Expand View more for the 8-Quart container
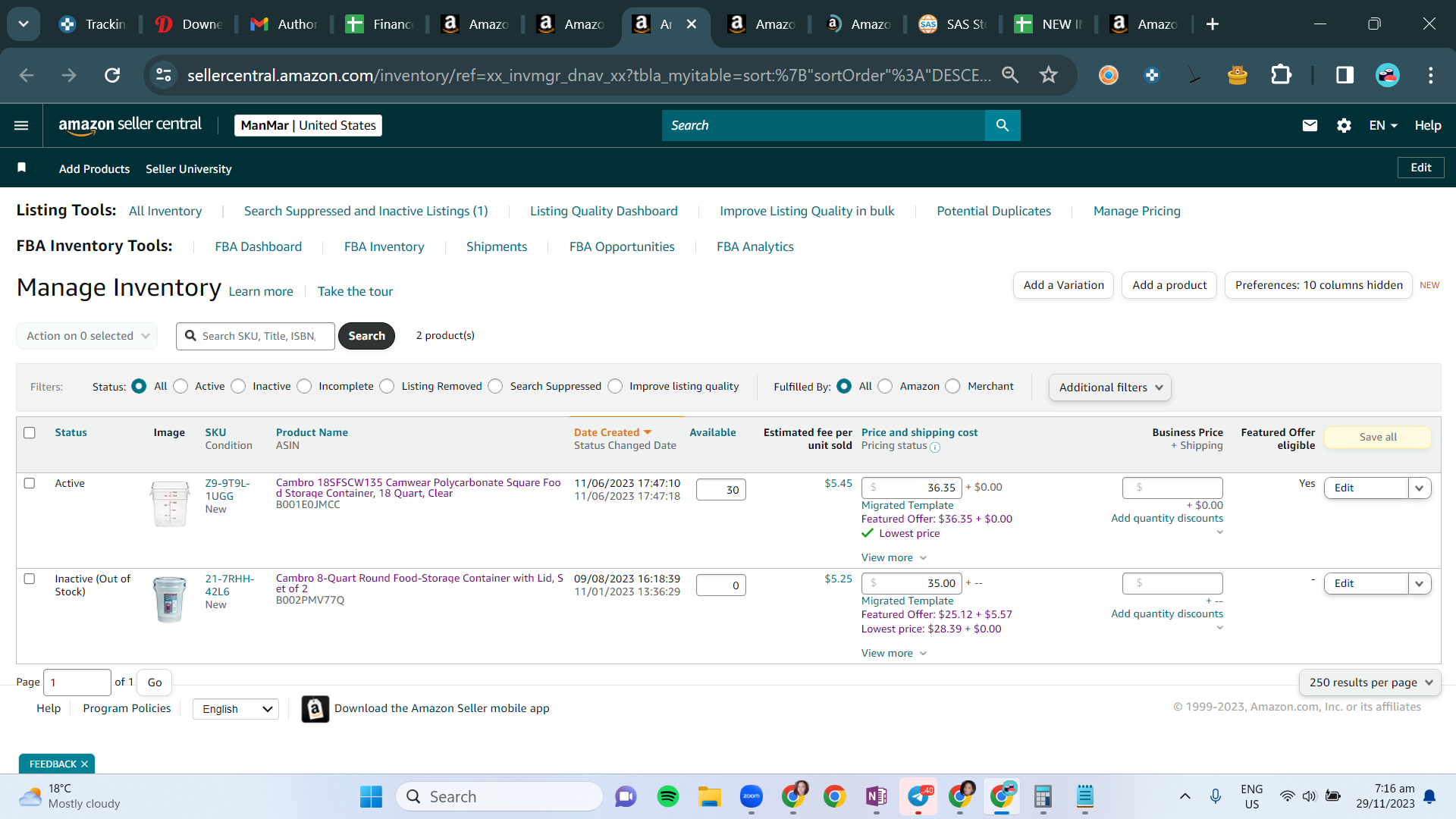Image resolution: width=1456 pixels, height=819 pixels. pos(894,654)
